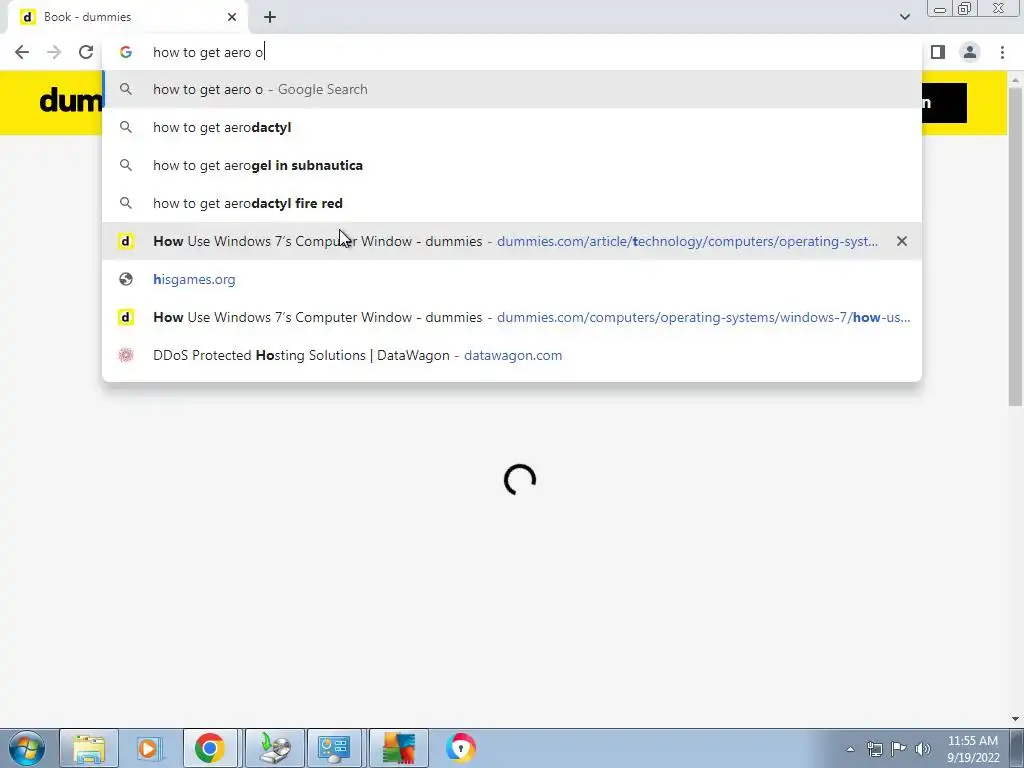This screenshot has height=768, width=1024.
Task: Click the browser back arrow
Action: pyautogui.click(x=22, y=52)
